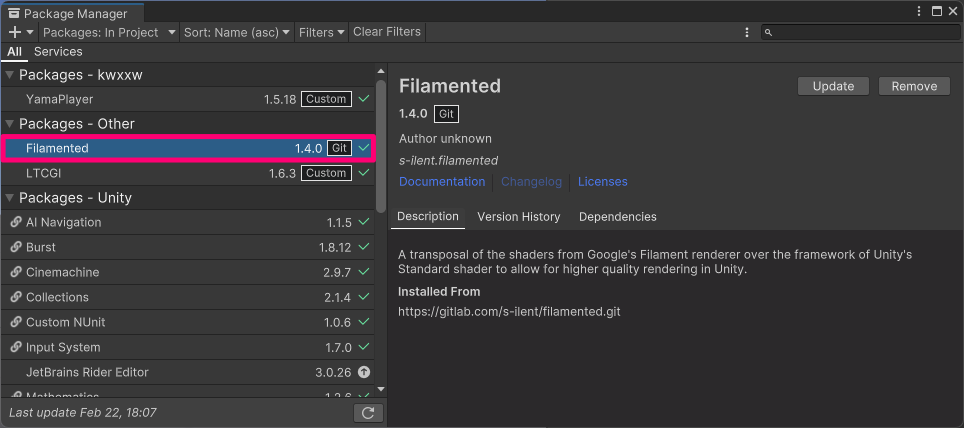Click the link icon beside Input System
Image resolution: width=964 pixels, height=428 pixels.
[x=16, y=347]
